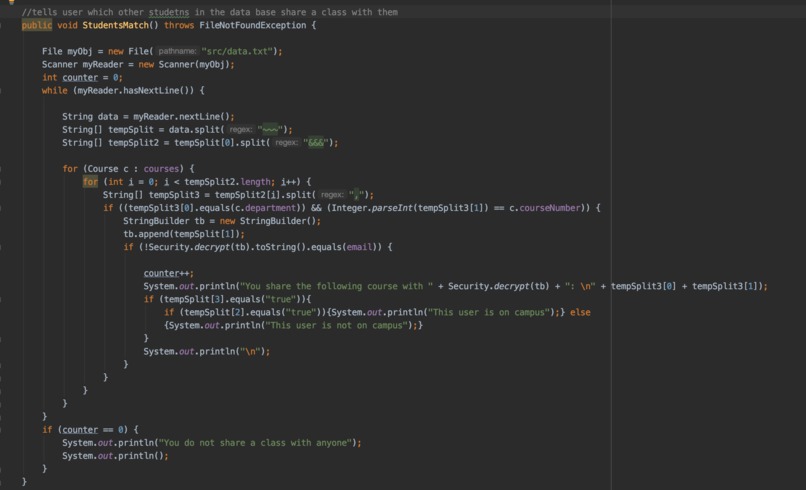The height and width of the screenshot is (490, 806).
Task: Click the "pathname:" parameter hint
Action: click(177, 51)
